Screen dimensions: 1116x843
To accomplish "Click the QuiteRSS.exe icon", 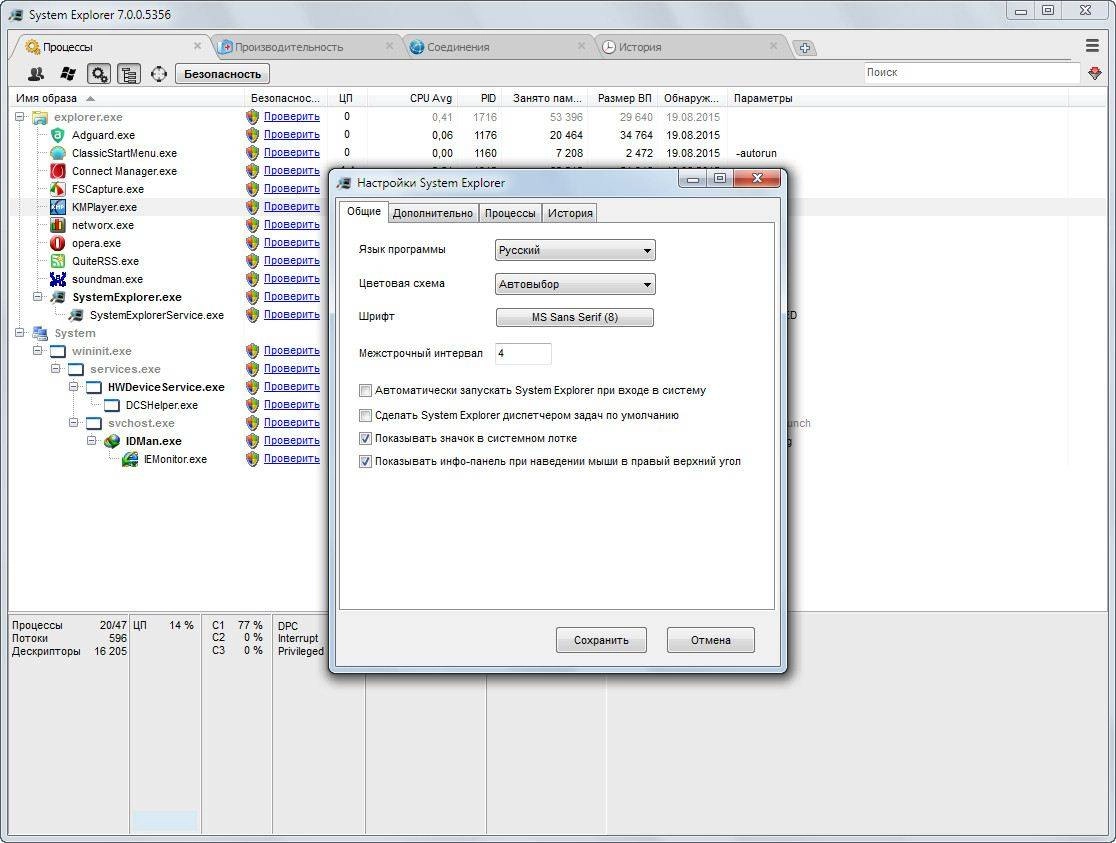I will (x=58, y=261).
